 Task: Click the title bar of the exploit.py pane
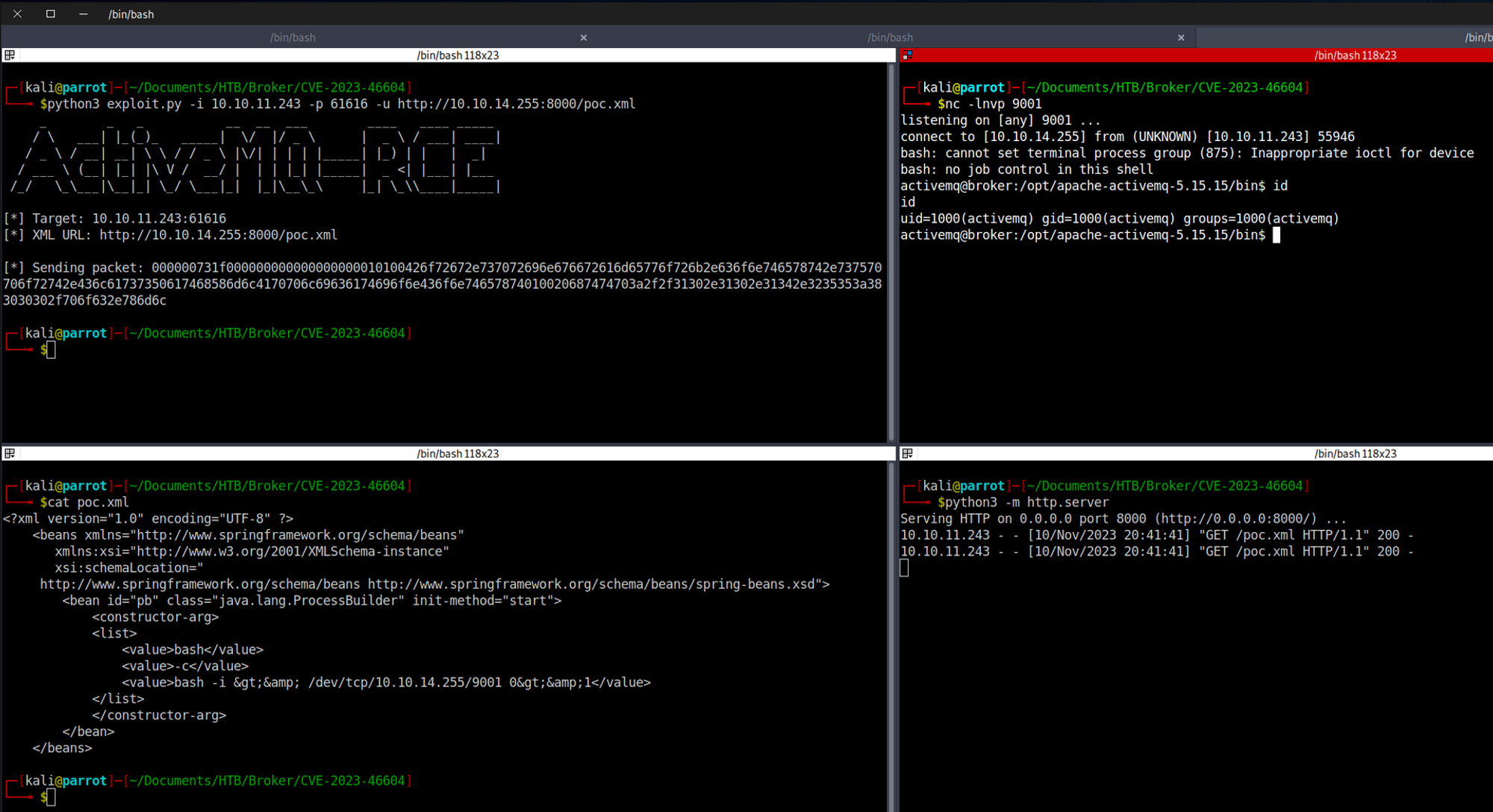click(x=457, y=55)
